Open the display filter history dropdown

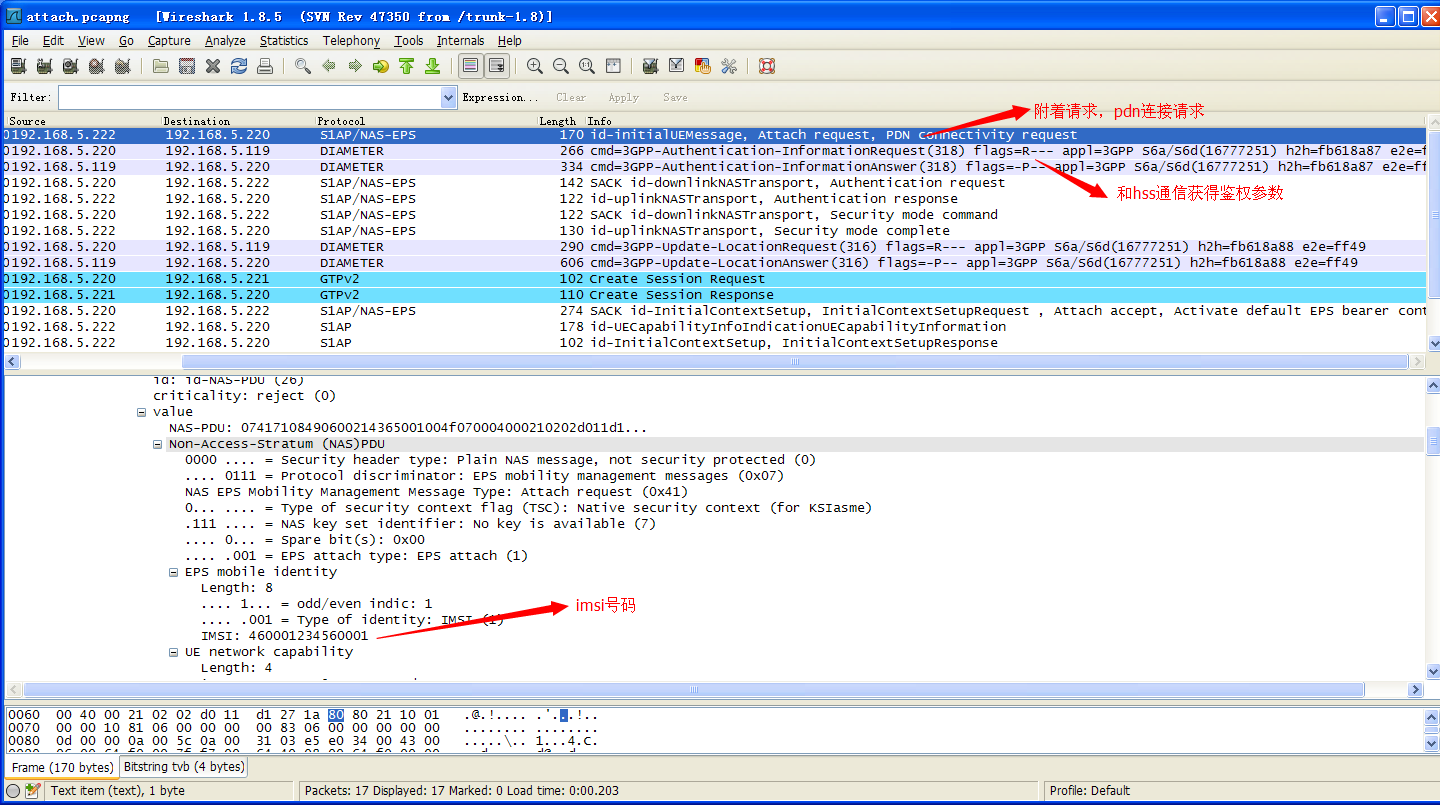coord(449,97)
